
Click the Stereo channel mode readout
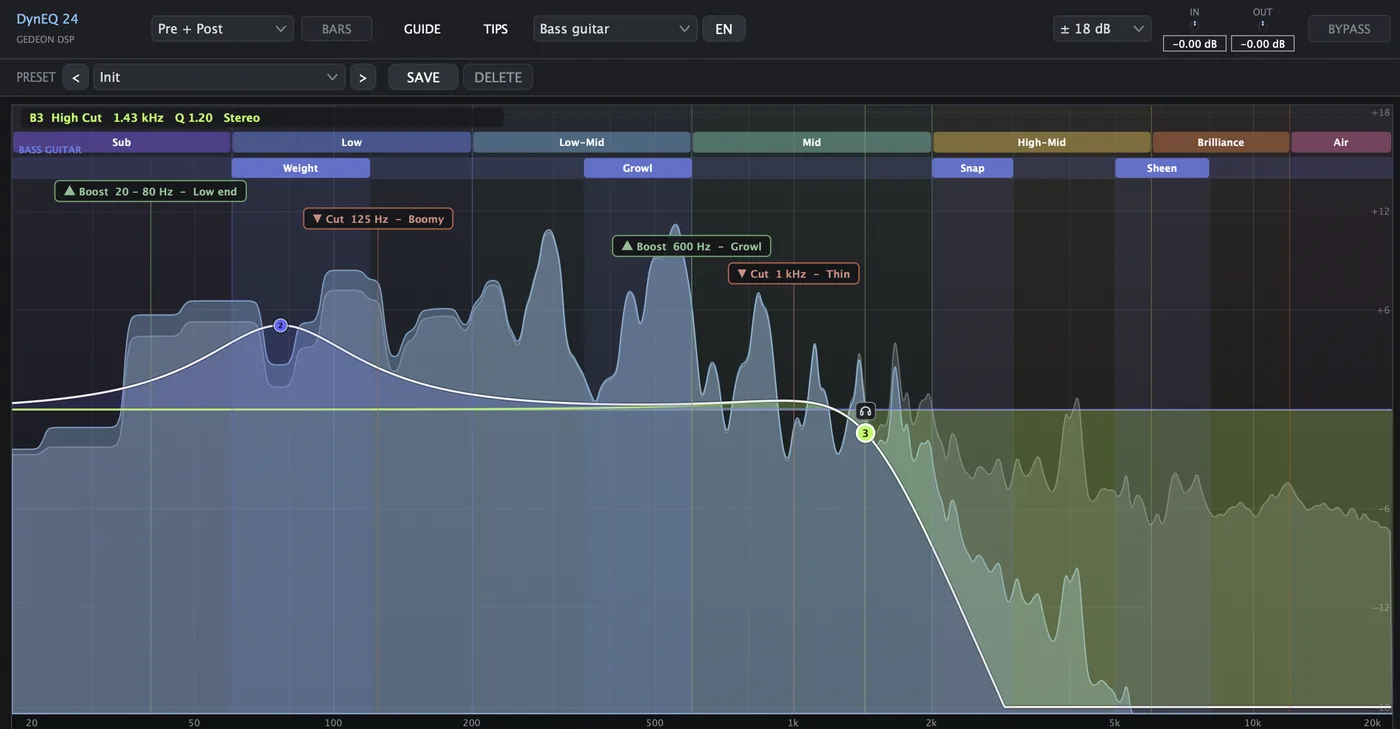click(x=242, y=118)
